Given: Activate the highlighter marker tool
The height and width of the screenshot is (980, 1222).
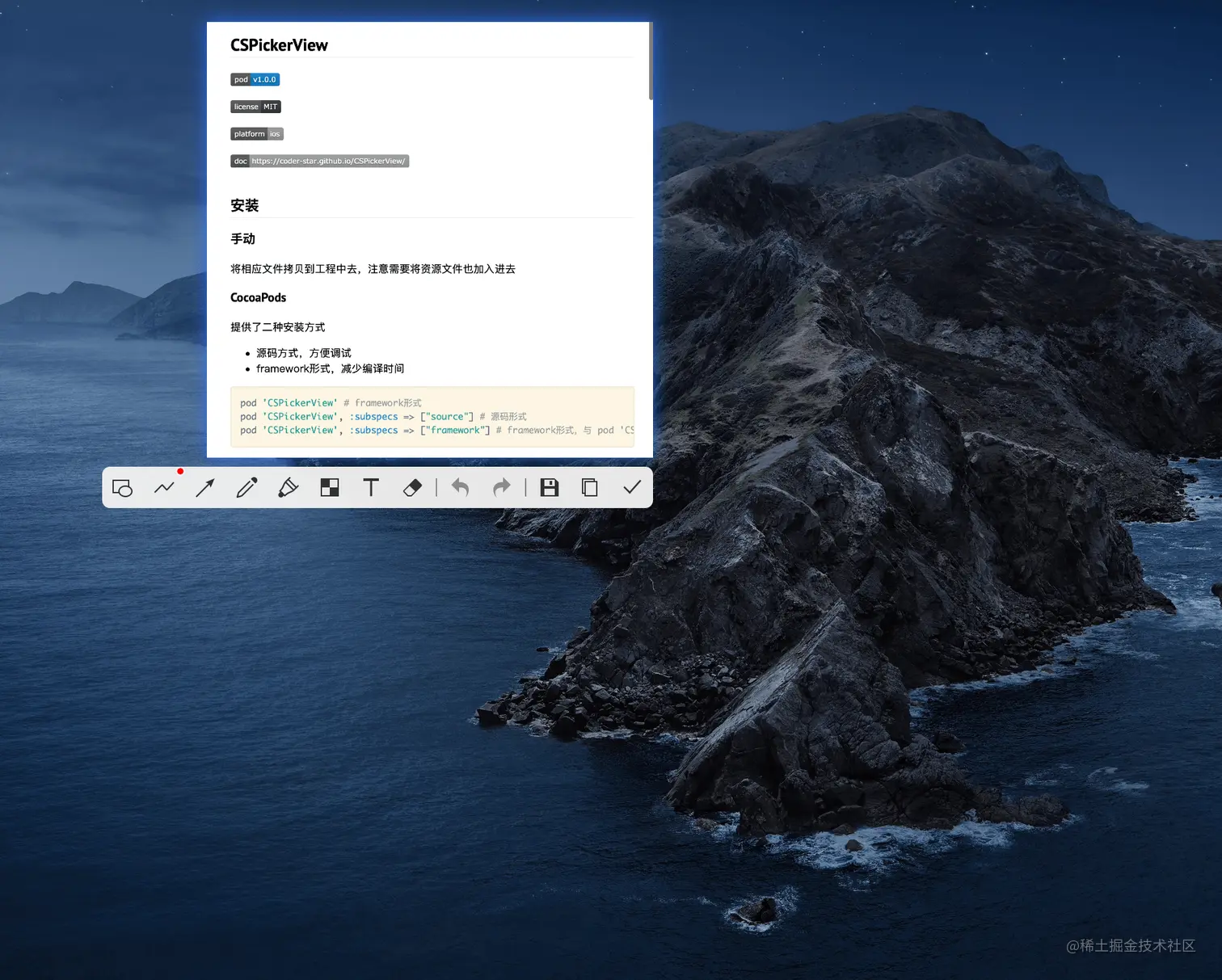Looking at the screenshot, I should point(288,488).
